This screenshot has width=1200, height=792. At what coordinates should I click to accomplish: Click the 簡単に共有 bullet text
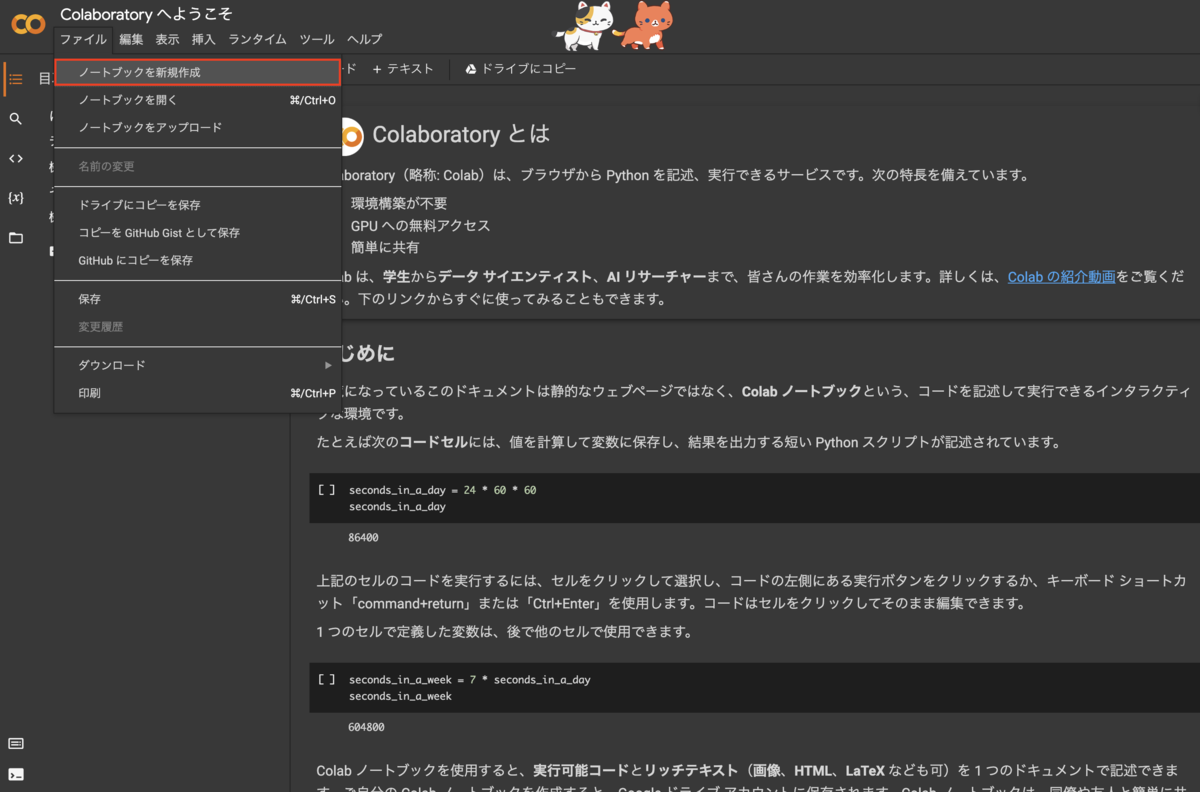(385, 247)
